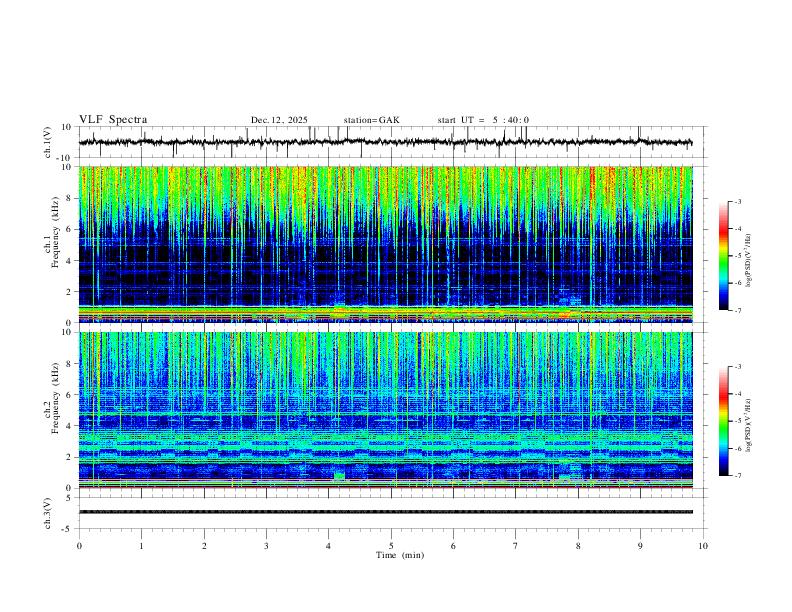
Task: Click the time axis tick label '9'
Action: click(x=640, y=546)
